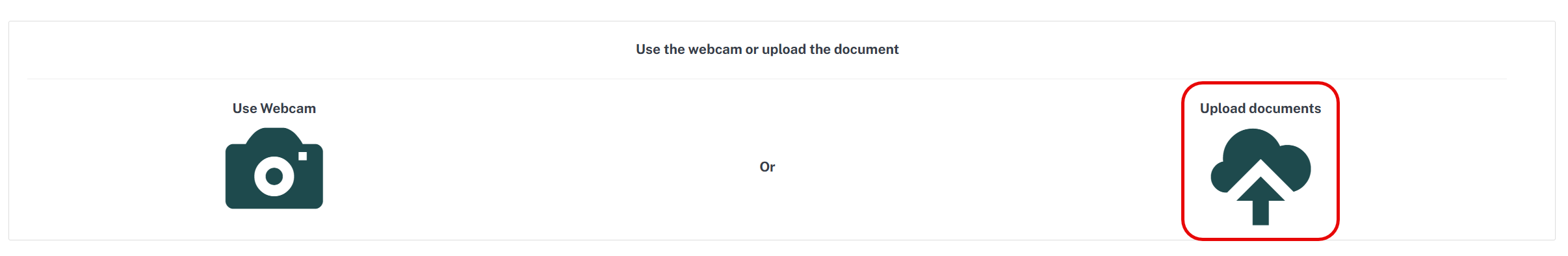Screen dimensions: 1568x256
Task: Select the camera lens circle
Action: point(274,175)
